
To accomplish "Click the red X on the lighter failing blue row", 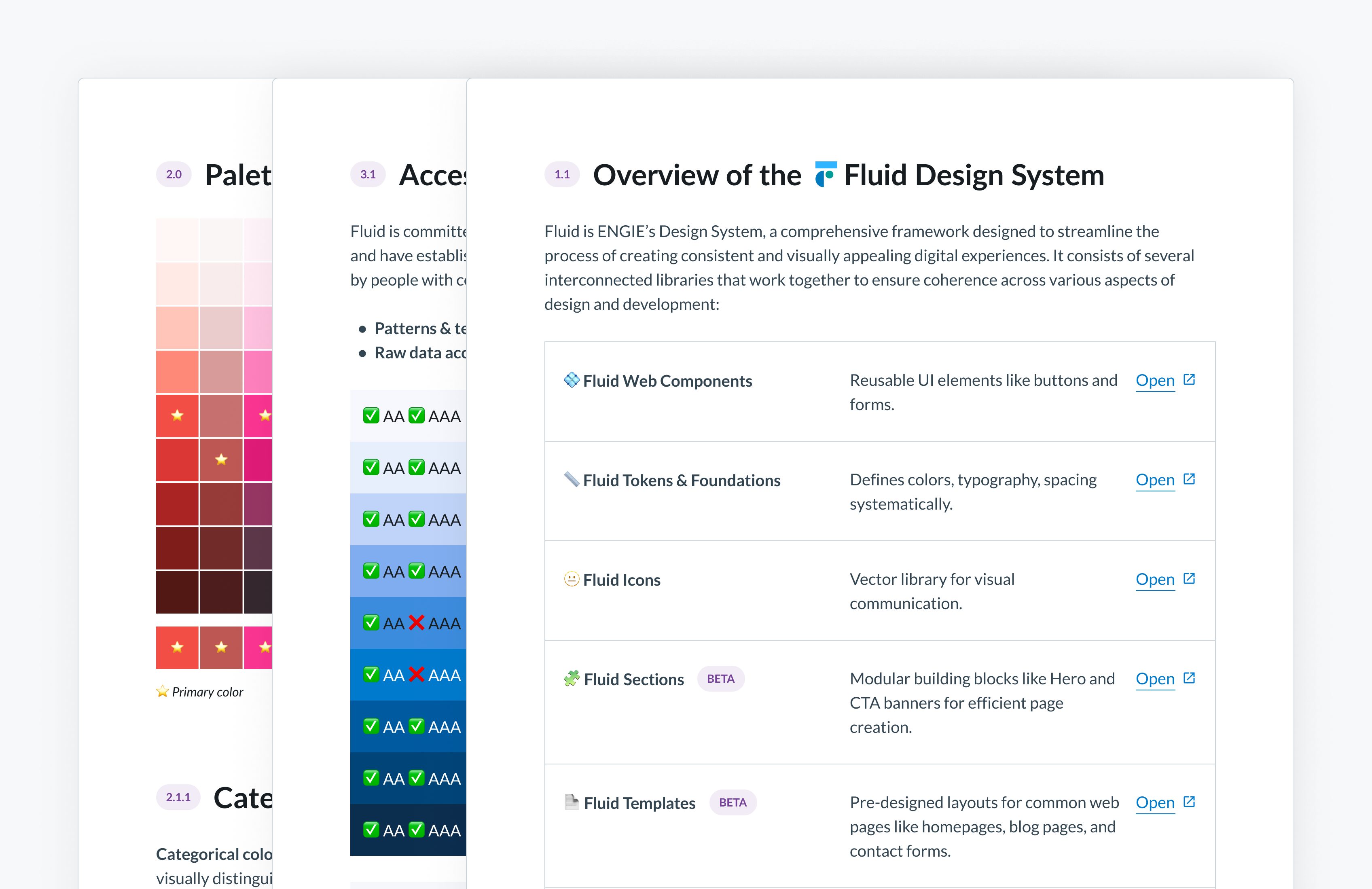I will point(416,622).
